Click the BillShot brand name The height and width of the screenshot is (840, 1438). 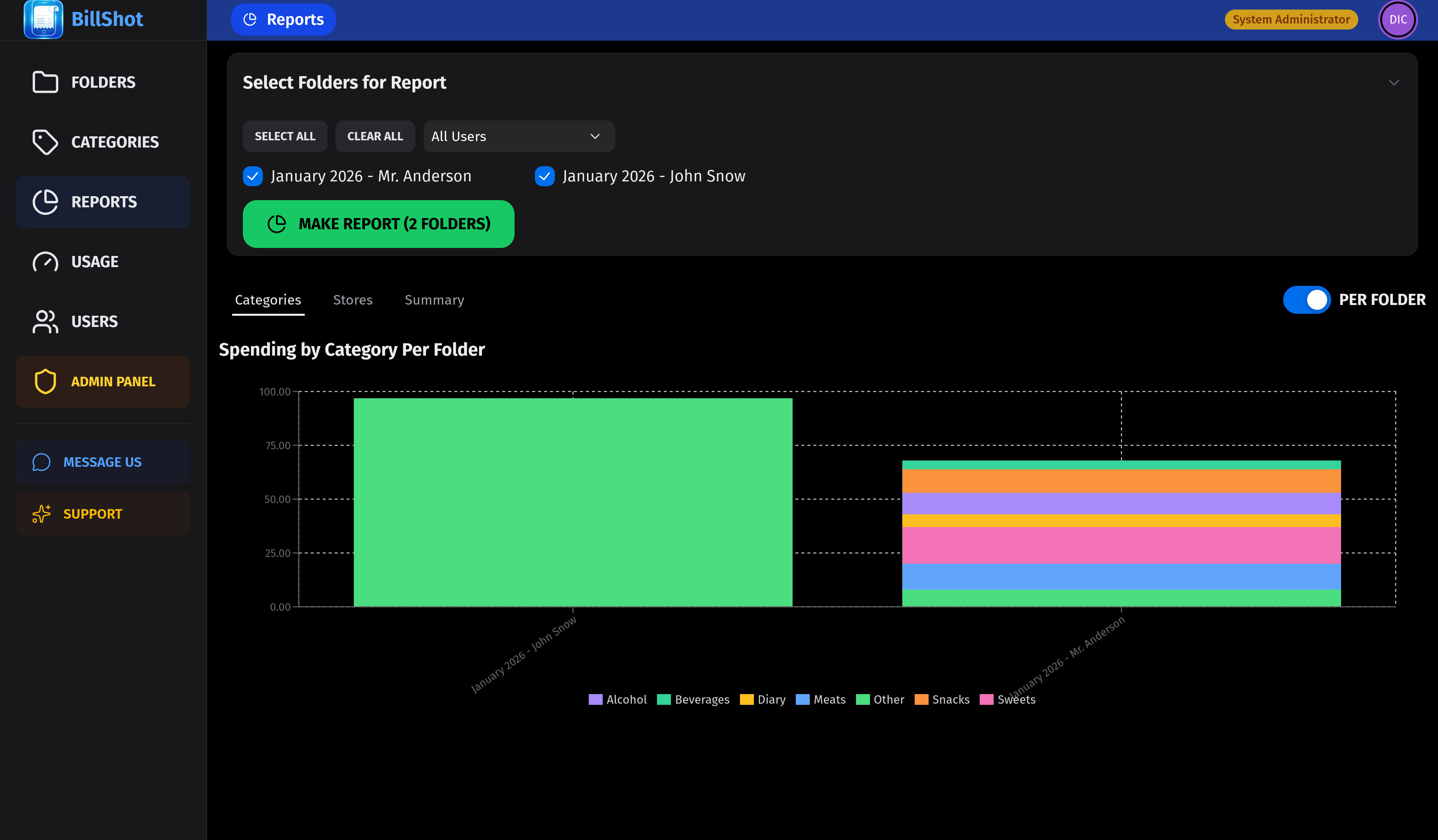click(x=107, y=20)
